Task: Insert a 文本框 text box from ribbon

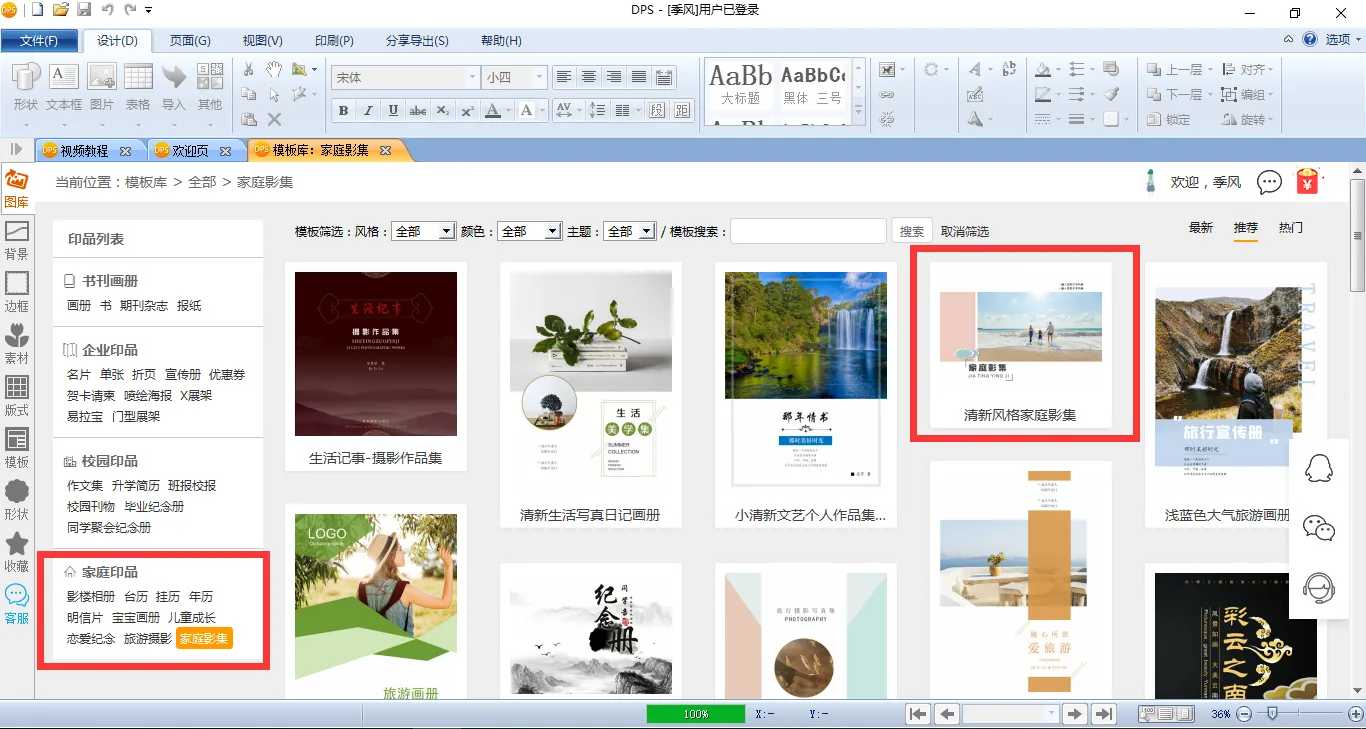Action: click(x=64, y=86)
